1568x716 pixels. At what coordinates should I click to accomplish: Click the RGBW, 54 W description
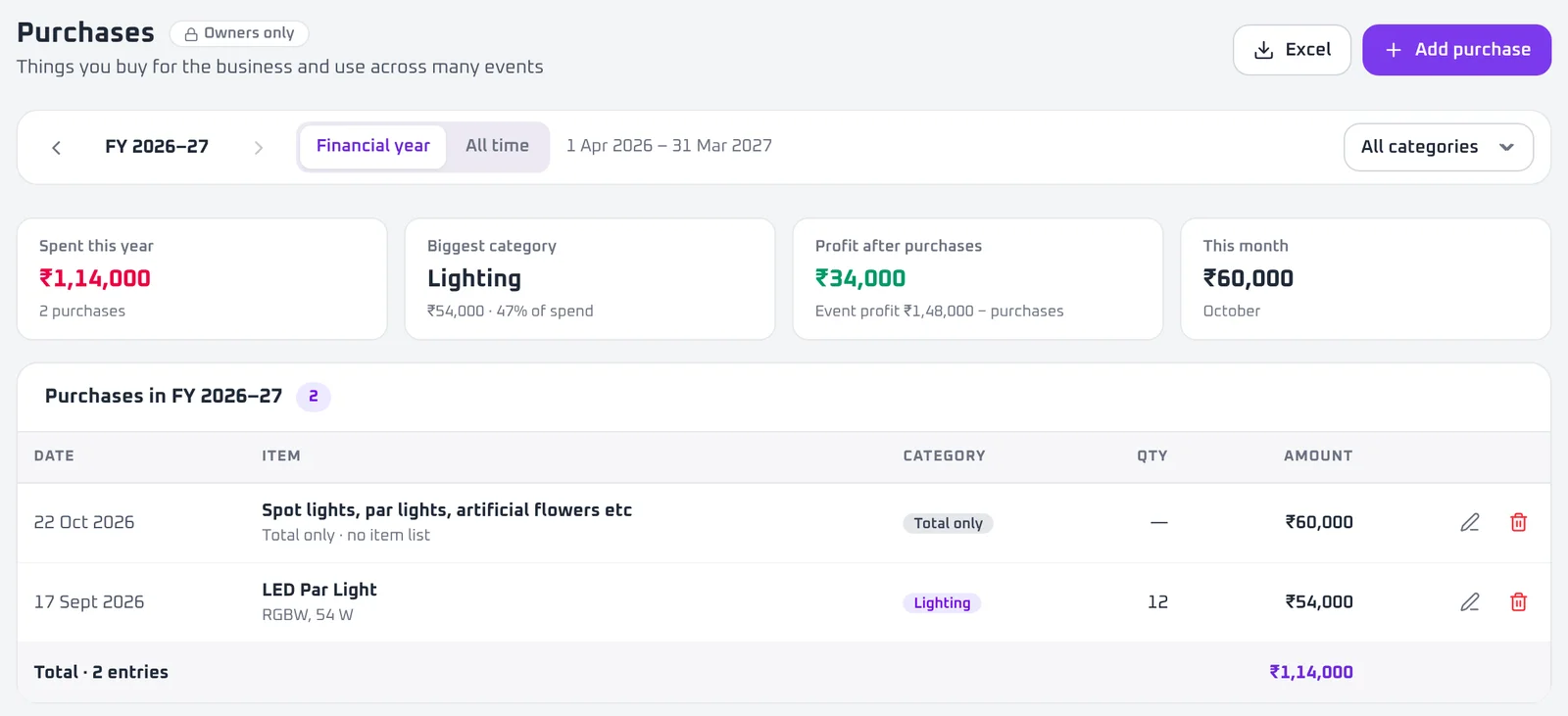coord(308,615)
